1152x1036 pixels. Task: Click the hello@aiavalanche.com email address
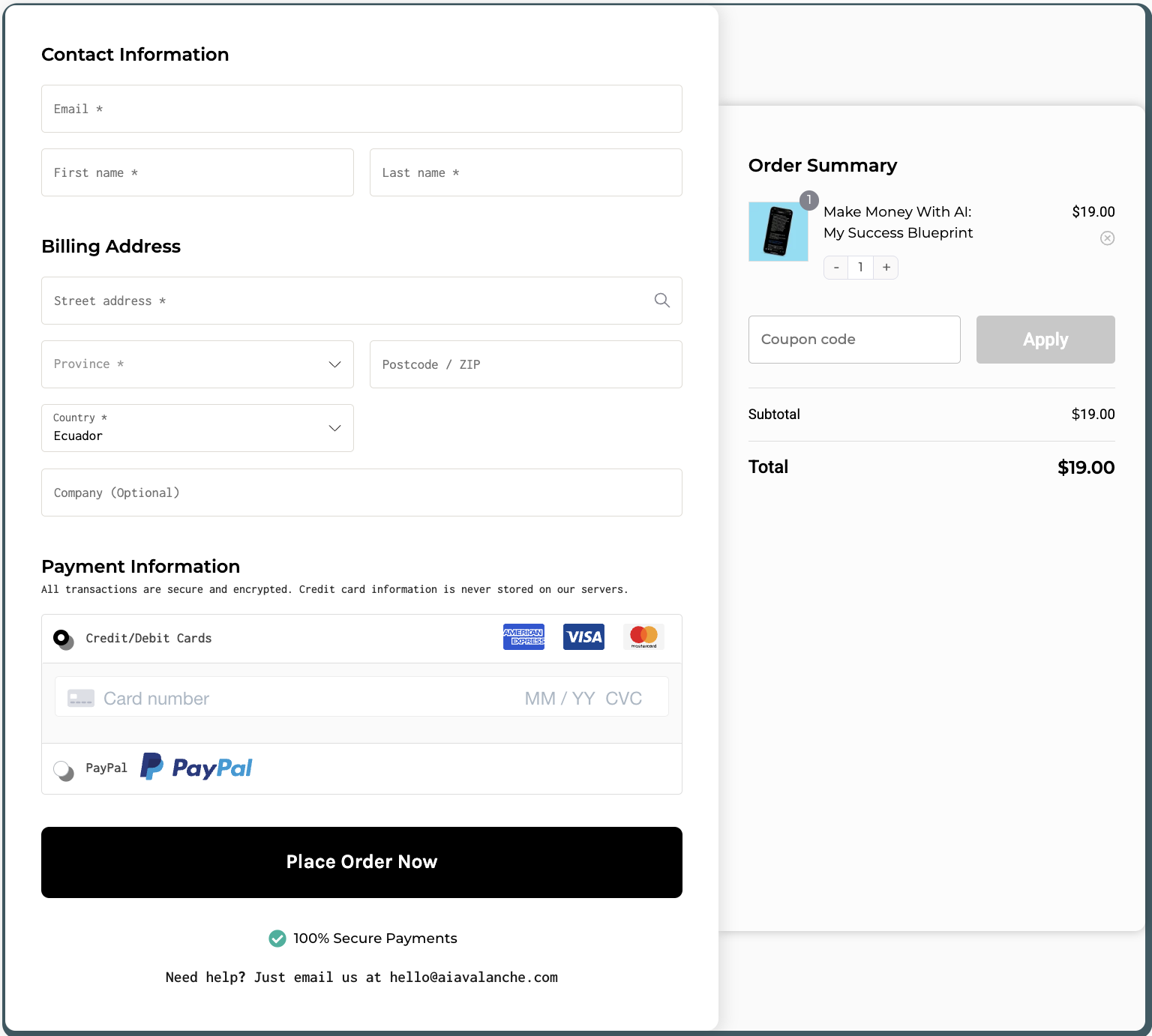pyautogui.click(x=473, y=978)
